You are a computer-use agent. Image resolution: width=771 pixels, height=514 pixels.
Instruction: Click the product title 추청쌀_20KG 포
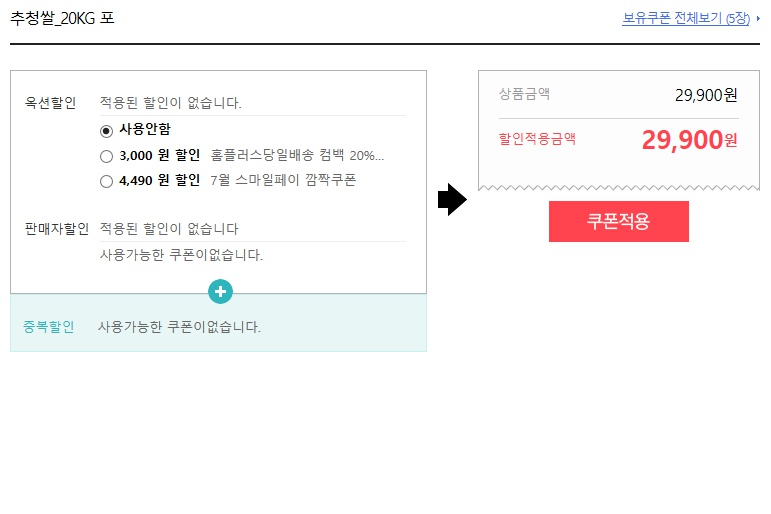tap(62, 19)
